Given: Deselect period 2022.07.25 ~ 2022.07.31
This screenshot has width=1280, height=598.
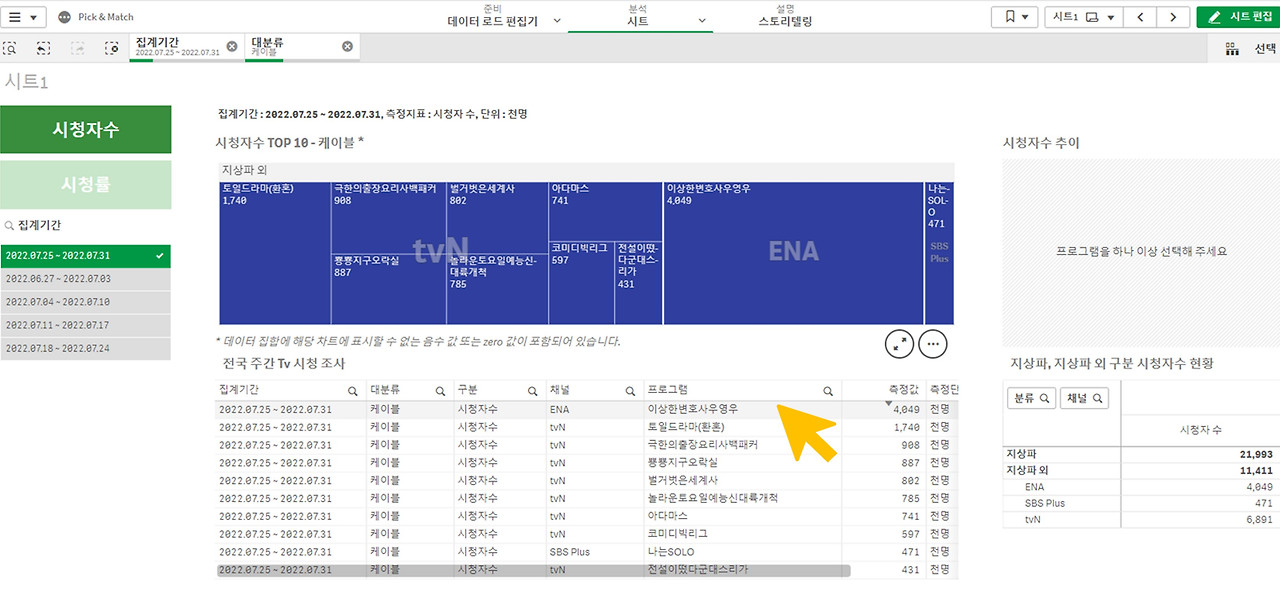Looking at the screenshot, I should coord(86,256).
